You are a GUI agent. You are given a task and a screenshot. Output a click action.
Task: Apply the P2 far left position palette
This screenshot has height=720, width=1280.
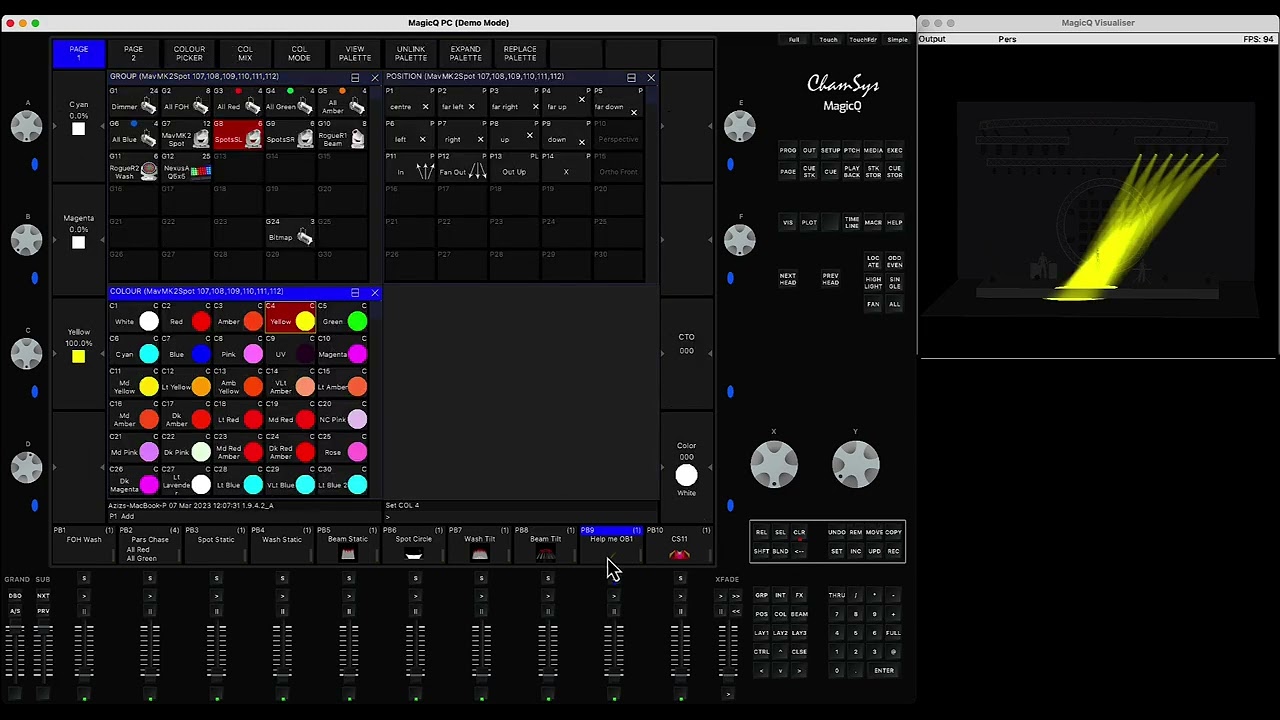463,104
